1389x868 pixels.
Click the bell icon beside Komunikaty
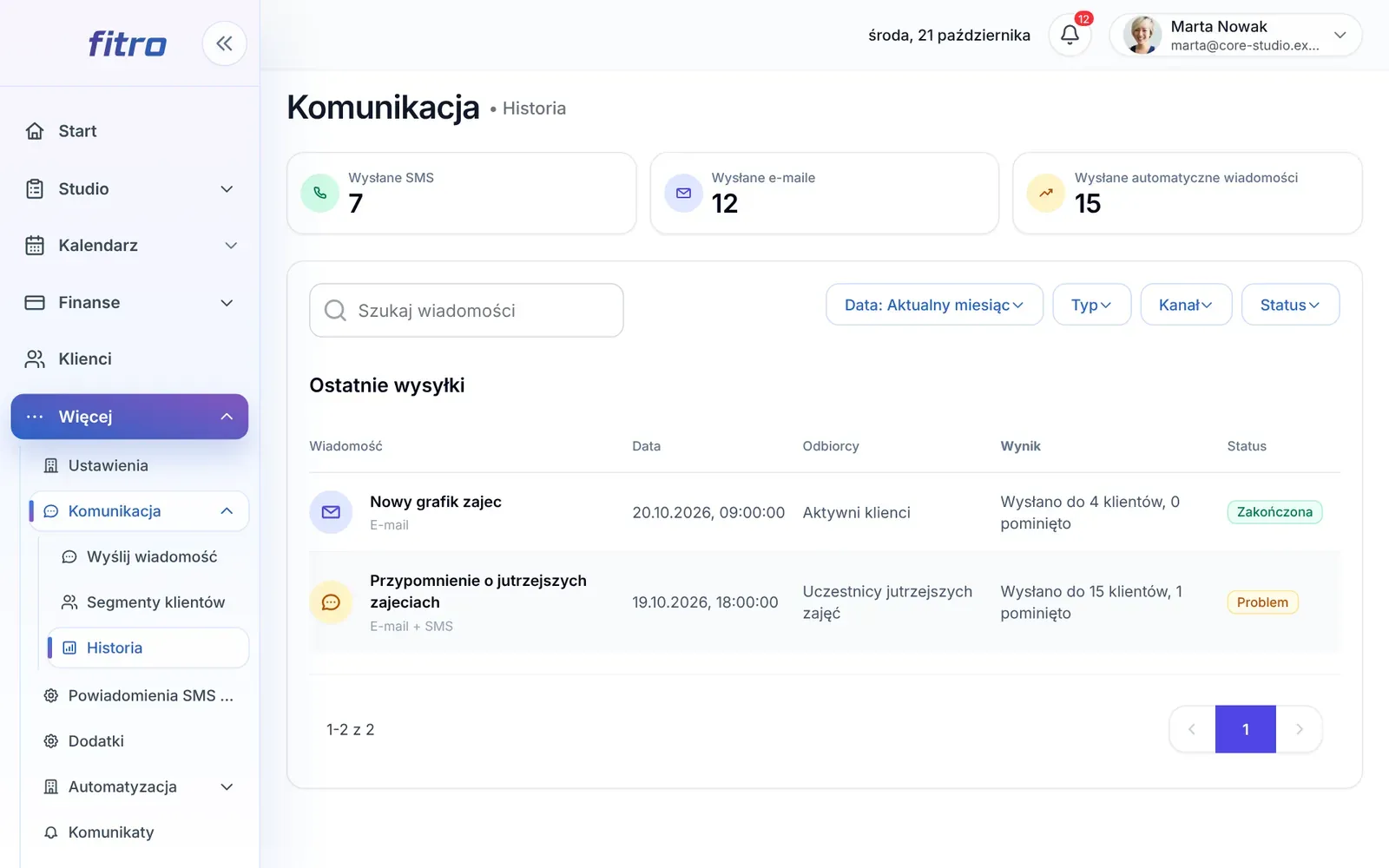[x=51, y=832]
